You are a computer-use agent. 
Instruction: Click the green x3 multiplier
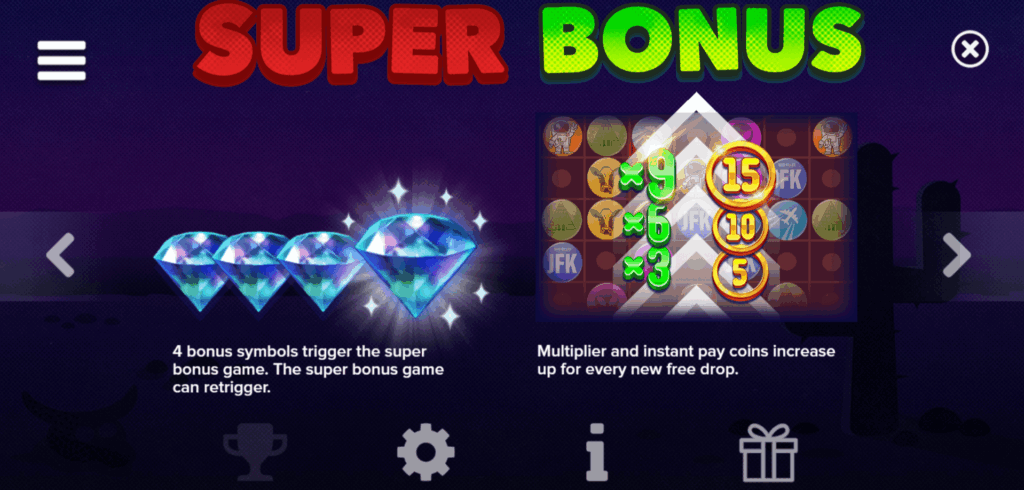tap(646, 271)
